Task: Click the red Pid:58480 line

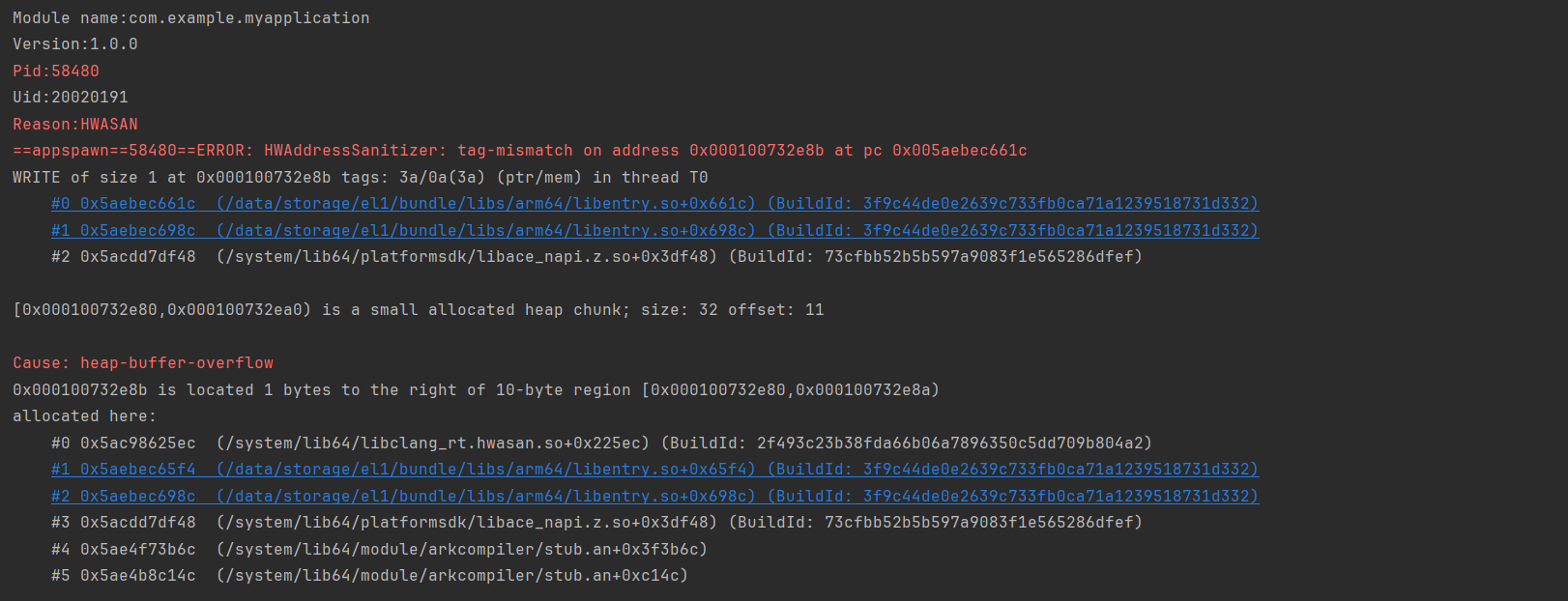Action: pos(56,72)
